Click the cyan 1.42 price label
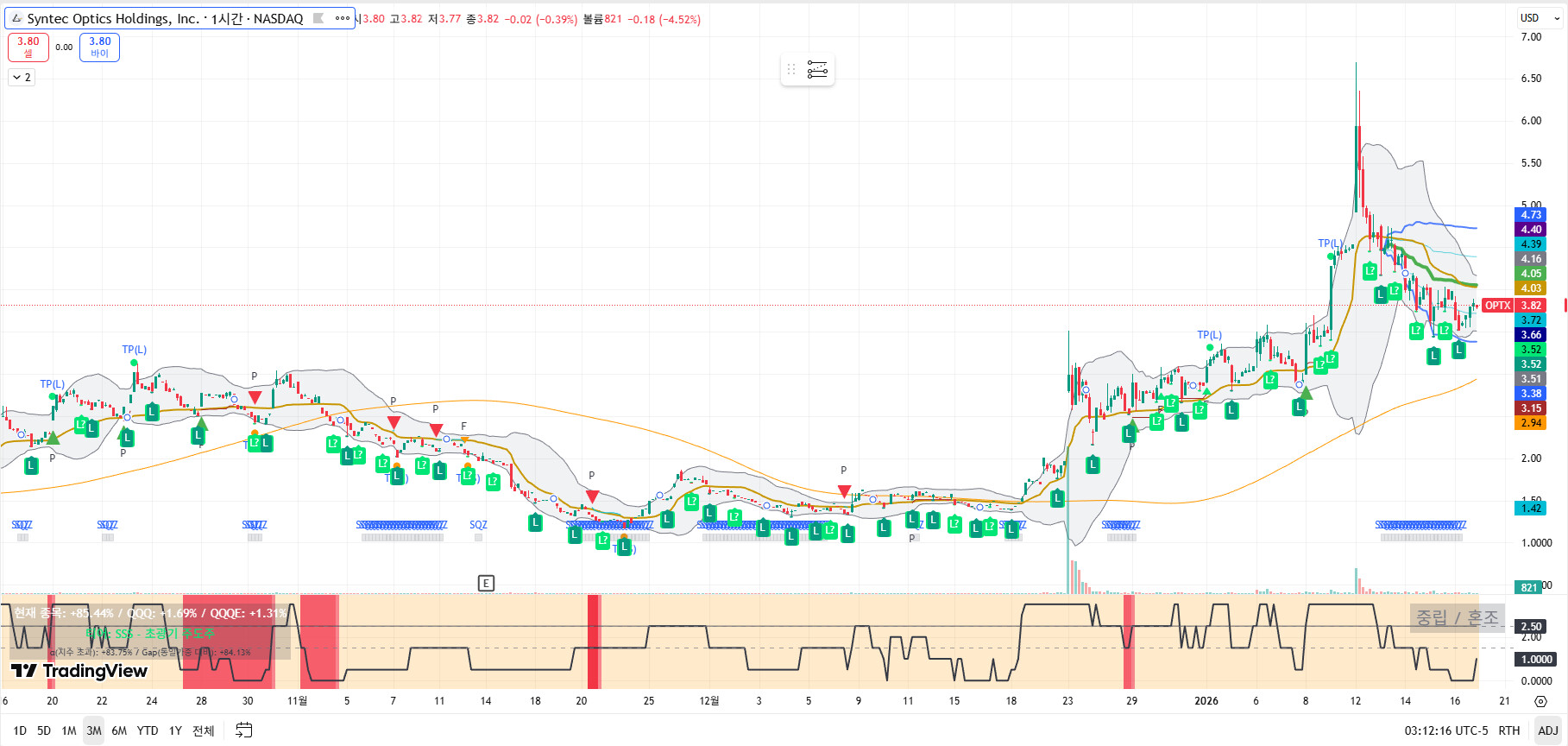1568x746 pixels. pyautogui.click(x=1531, y=509)
